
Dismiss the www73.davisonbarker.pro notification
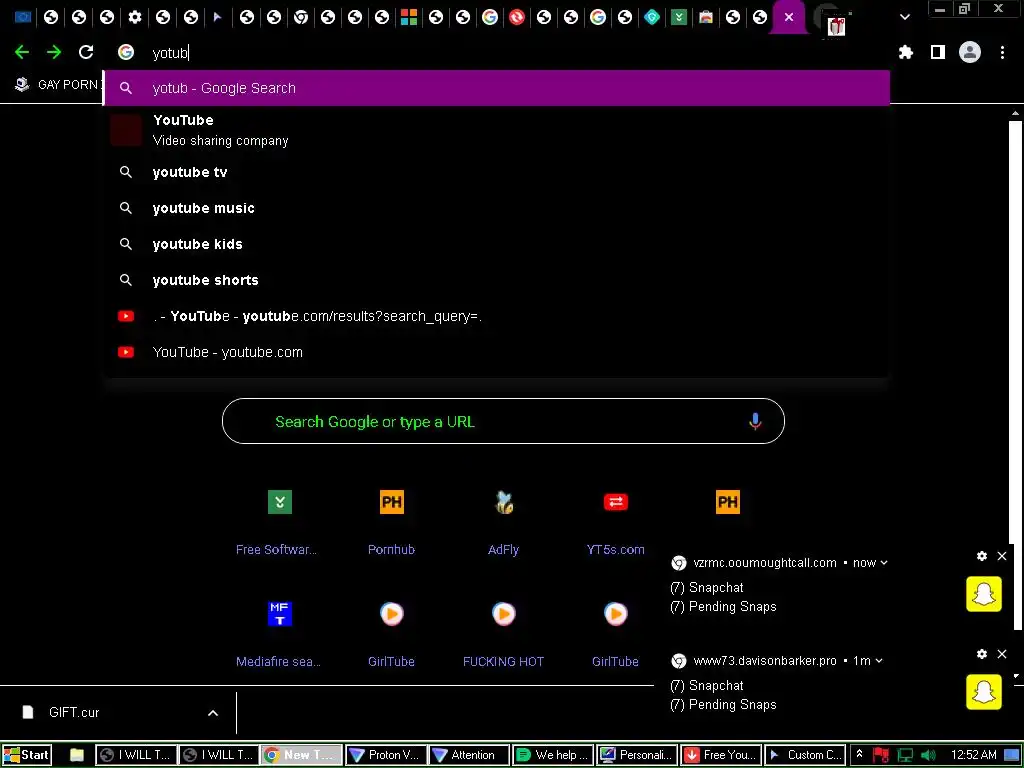1002,654
